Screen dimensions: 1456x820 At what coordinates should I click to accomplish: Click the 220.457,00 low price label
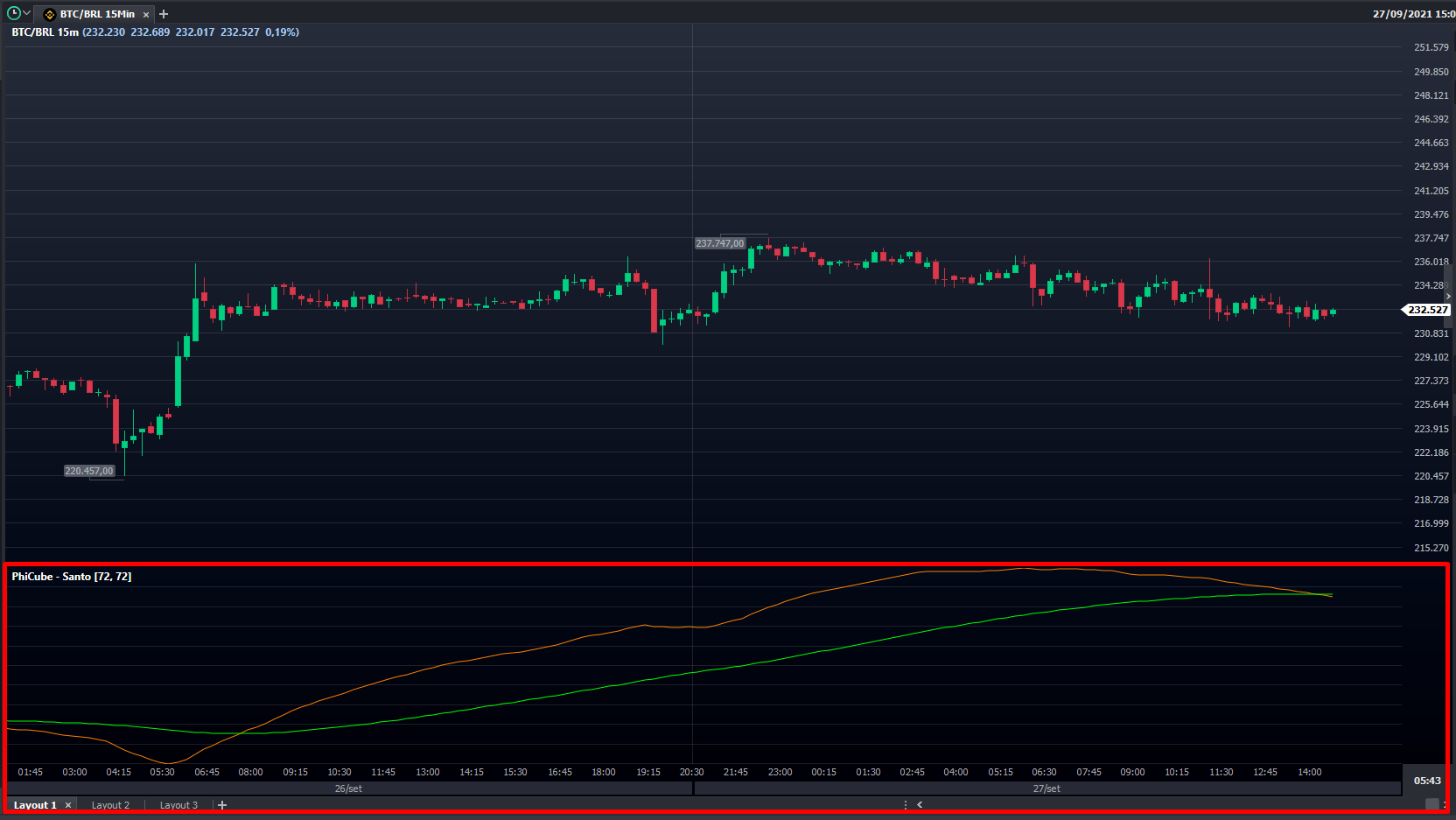(89, 471)
